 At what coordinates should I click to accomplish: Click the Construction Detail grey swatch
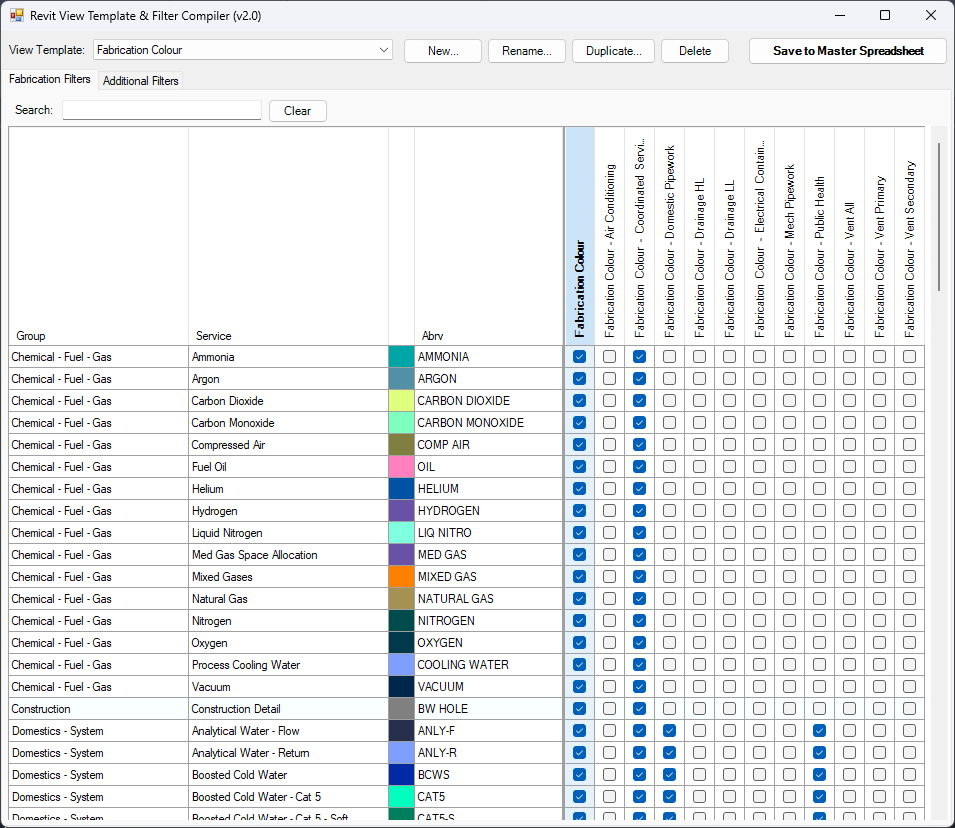pos(401,709)
